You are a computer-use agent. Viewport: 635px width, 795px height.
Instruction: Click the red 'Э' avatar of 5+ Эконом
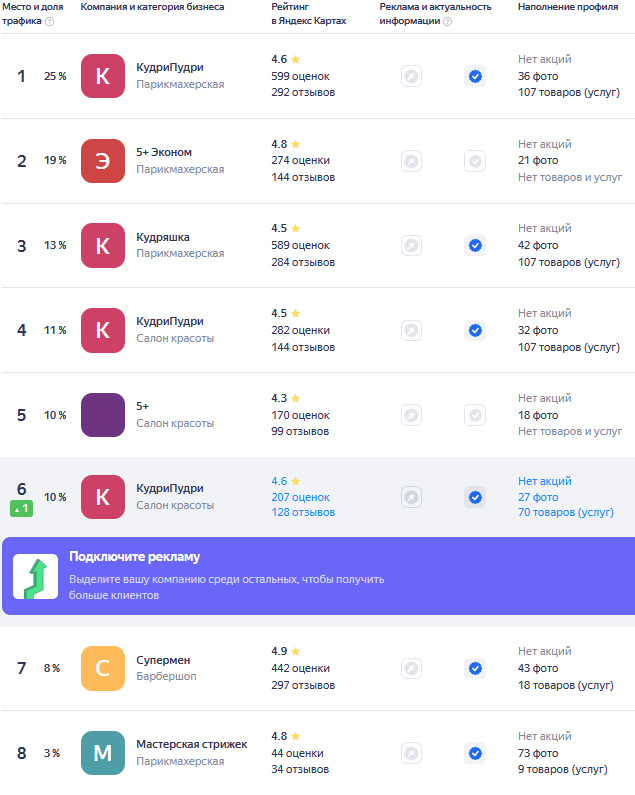[x=102, y=160]
